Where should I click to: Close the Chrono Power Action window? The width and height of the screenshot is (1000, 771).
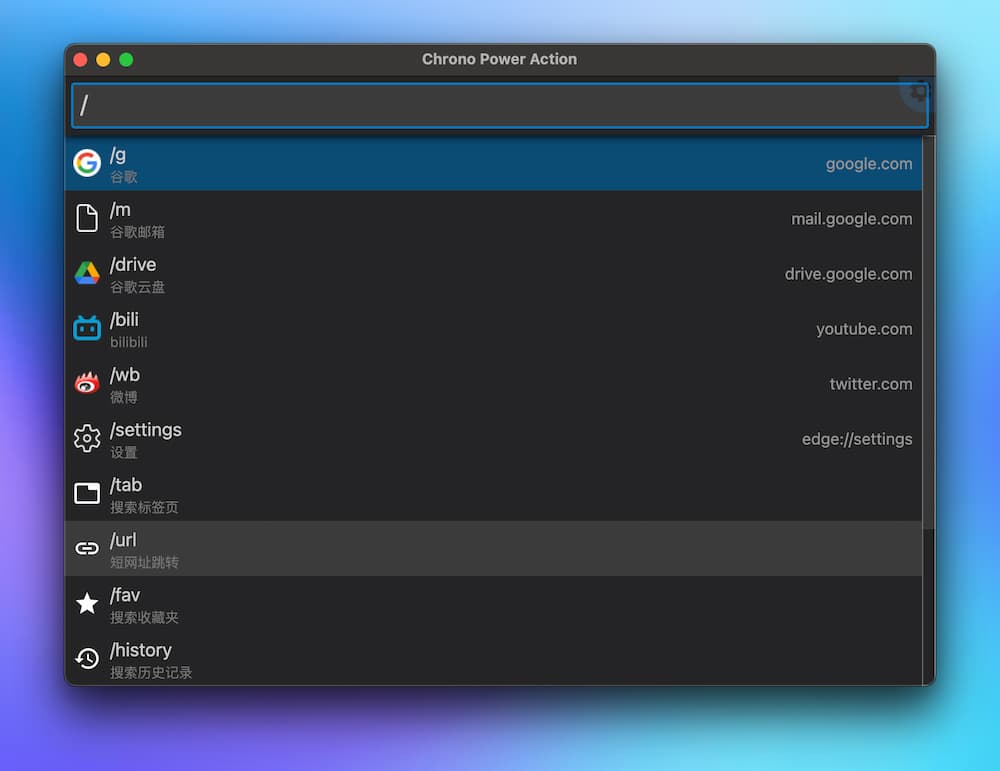click(x=80, y=59)
